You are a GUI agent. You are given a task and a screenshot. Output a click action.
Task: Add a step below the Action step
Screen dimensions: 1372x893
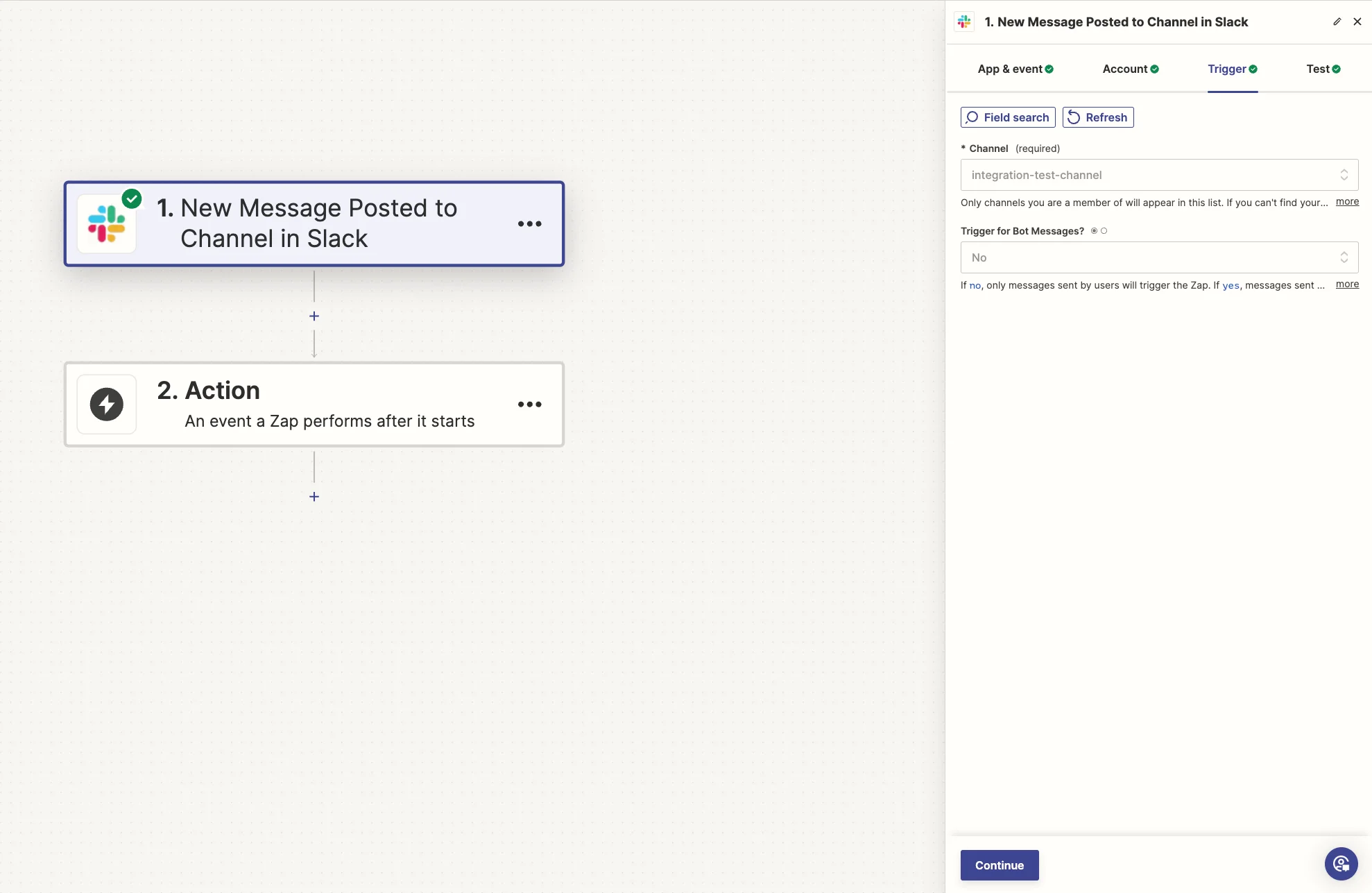[x=314, y=497]
